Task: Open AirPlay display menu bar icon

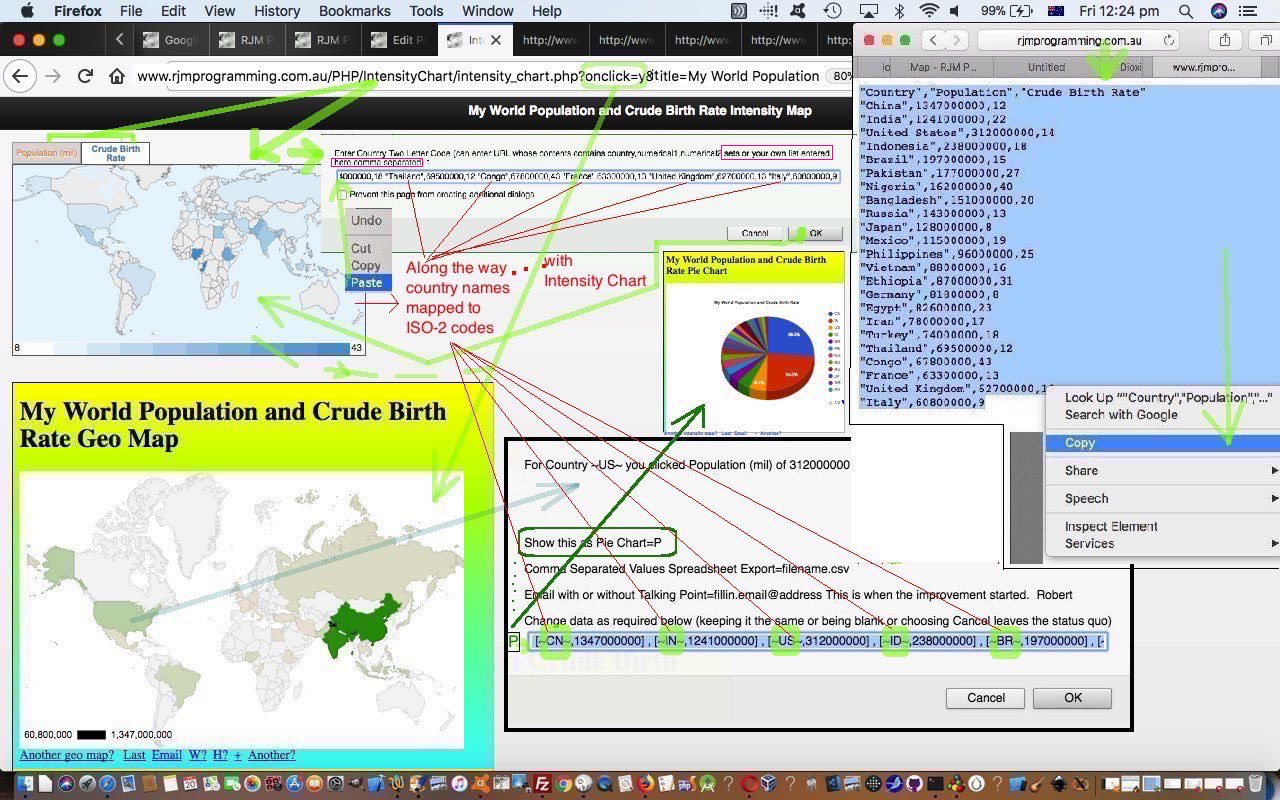Action: (x=868, y=11)
